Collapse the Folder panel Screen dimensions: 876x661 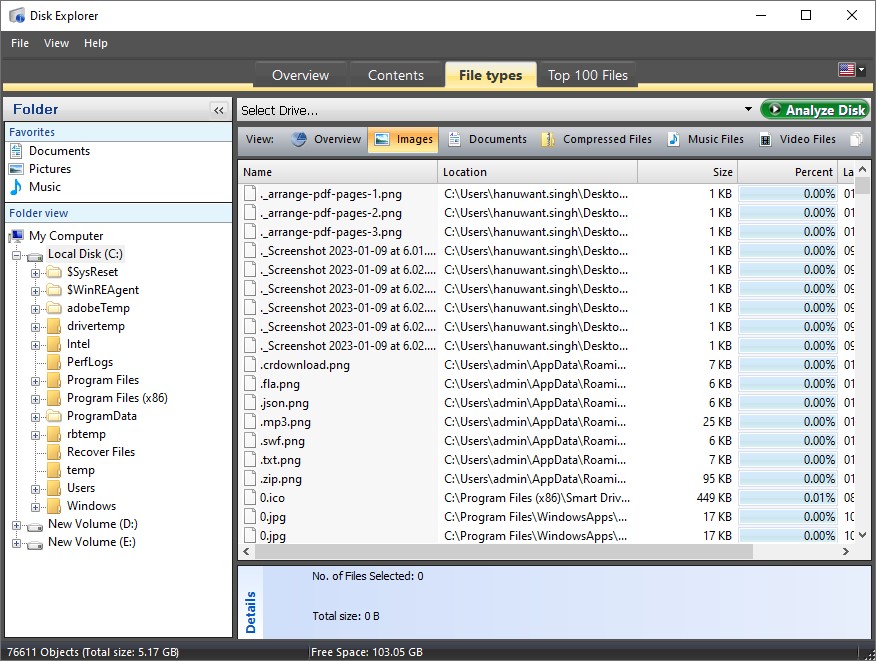219,110
